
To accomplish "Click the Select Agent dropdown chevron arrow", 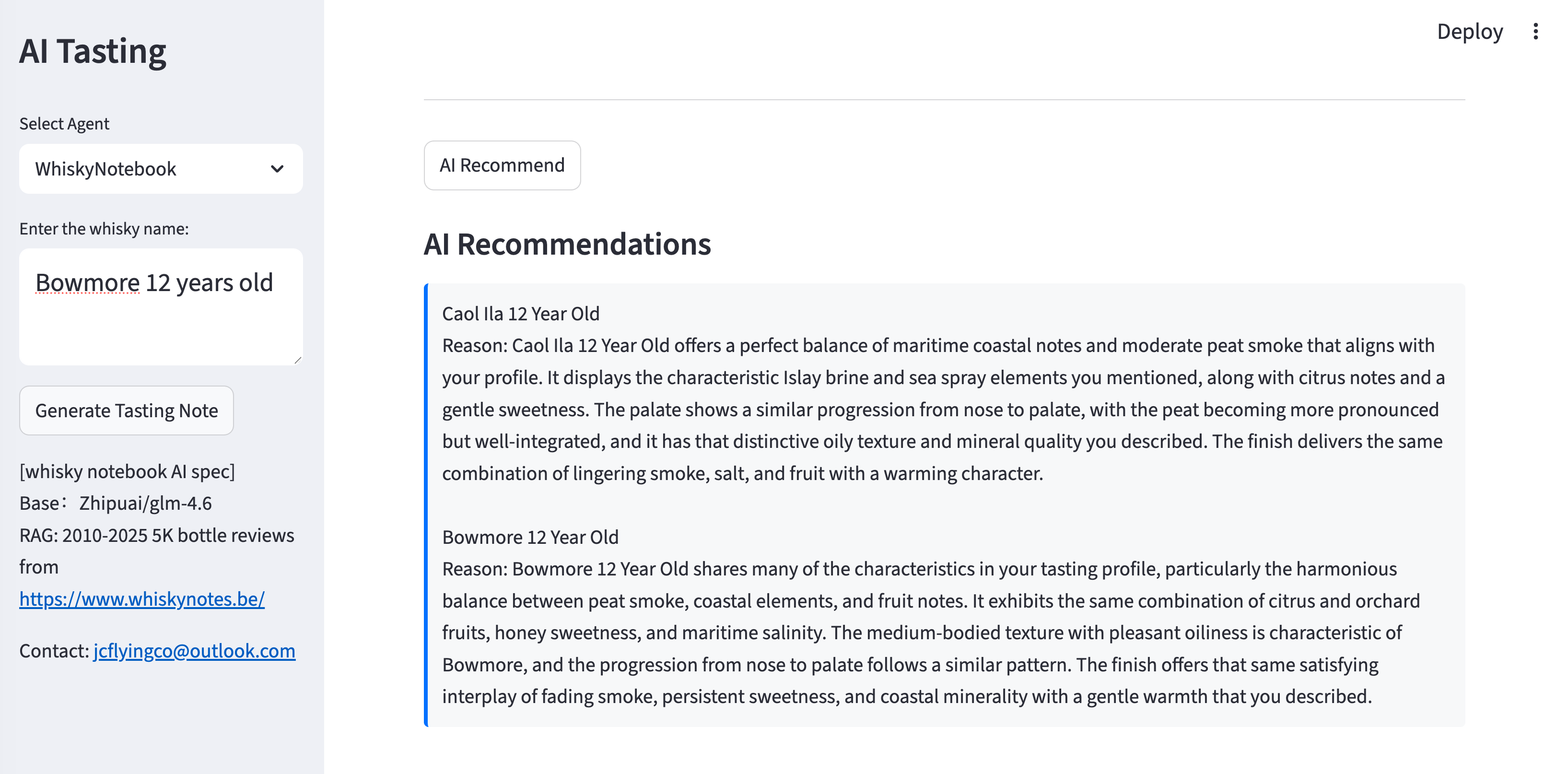I will 277,169.
